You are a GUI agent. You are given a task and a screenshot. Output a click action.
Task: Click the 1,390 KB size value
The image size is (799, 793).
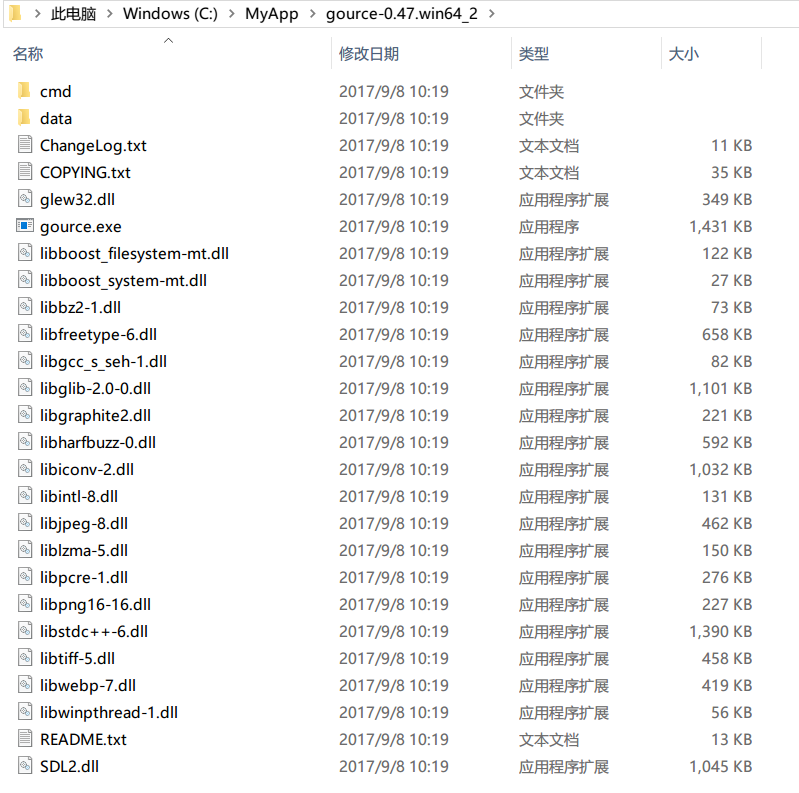(x=721, y=631)
